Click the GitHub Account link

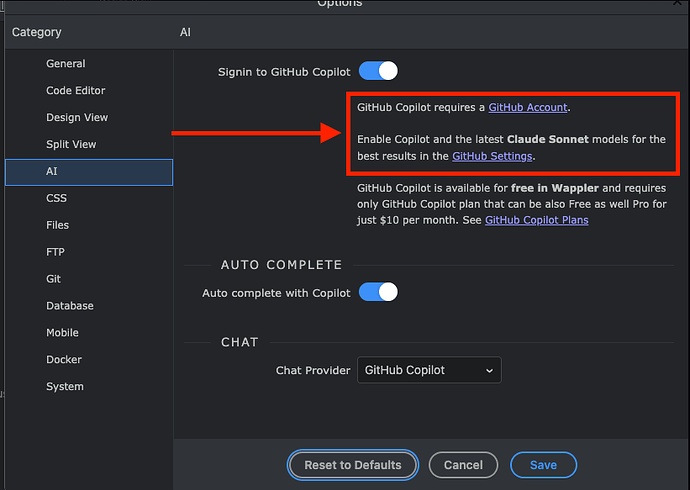pos(527,107)
